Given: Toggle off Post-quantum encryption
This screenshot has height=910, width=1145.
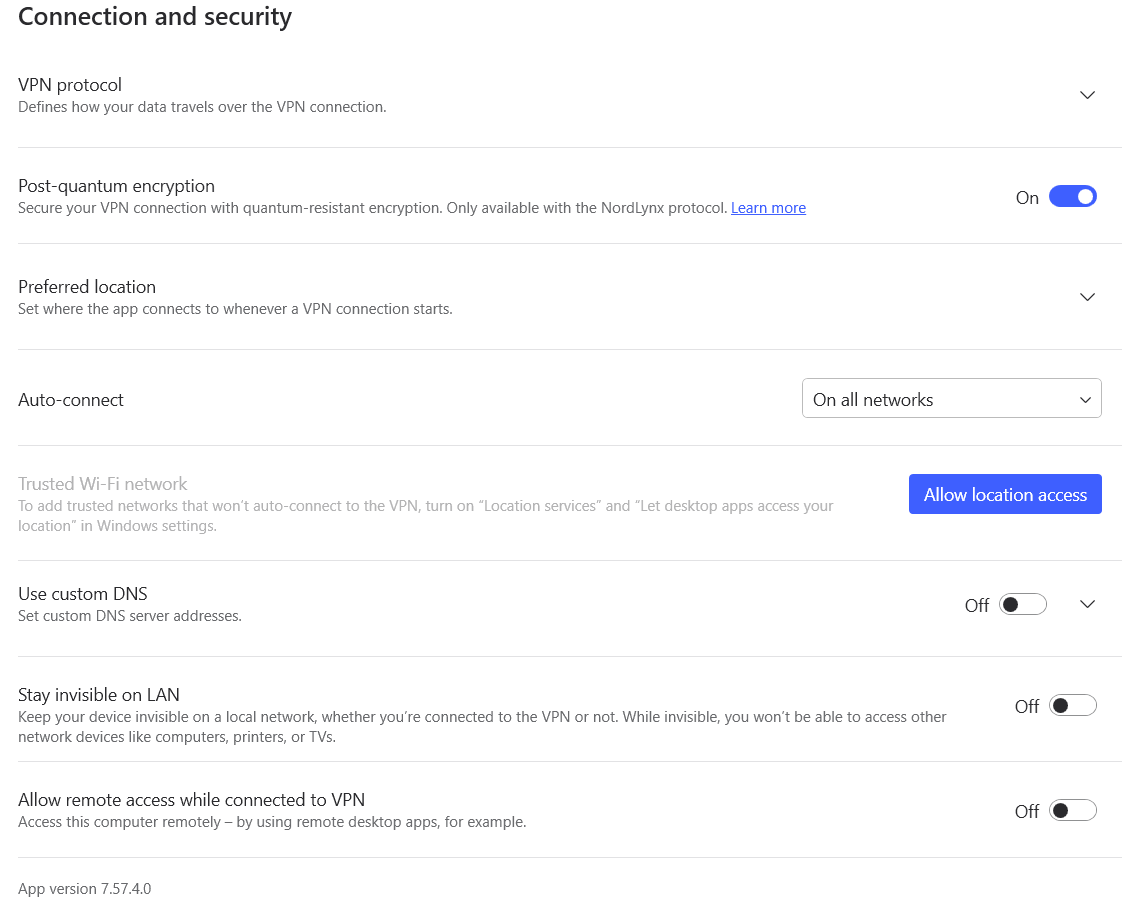Looking at the screenshot, I should click(1072, 196).
